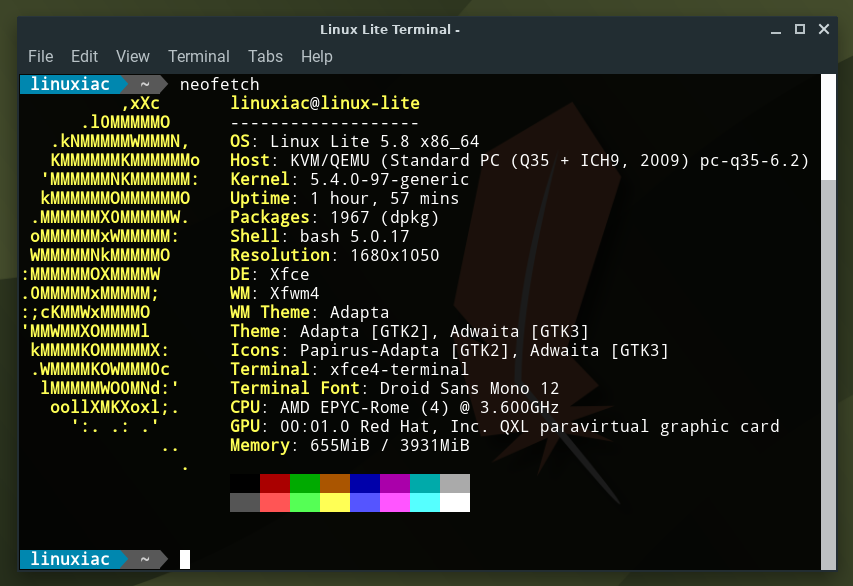Click the dark gray color block

245,502
